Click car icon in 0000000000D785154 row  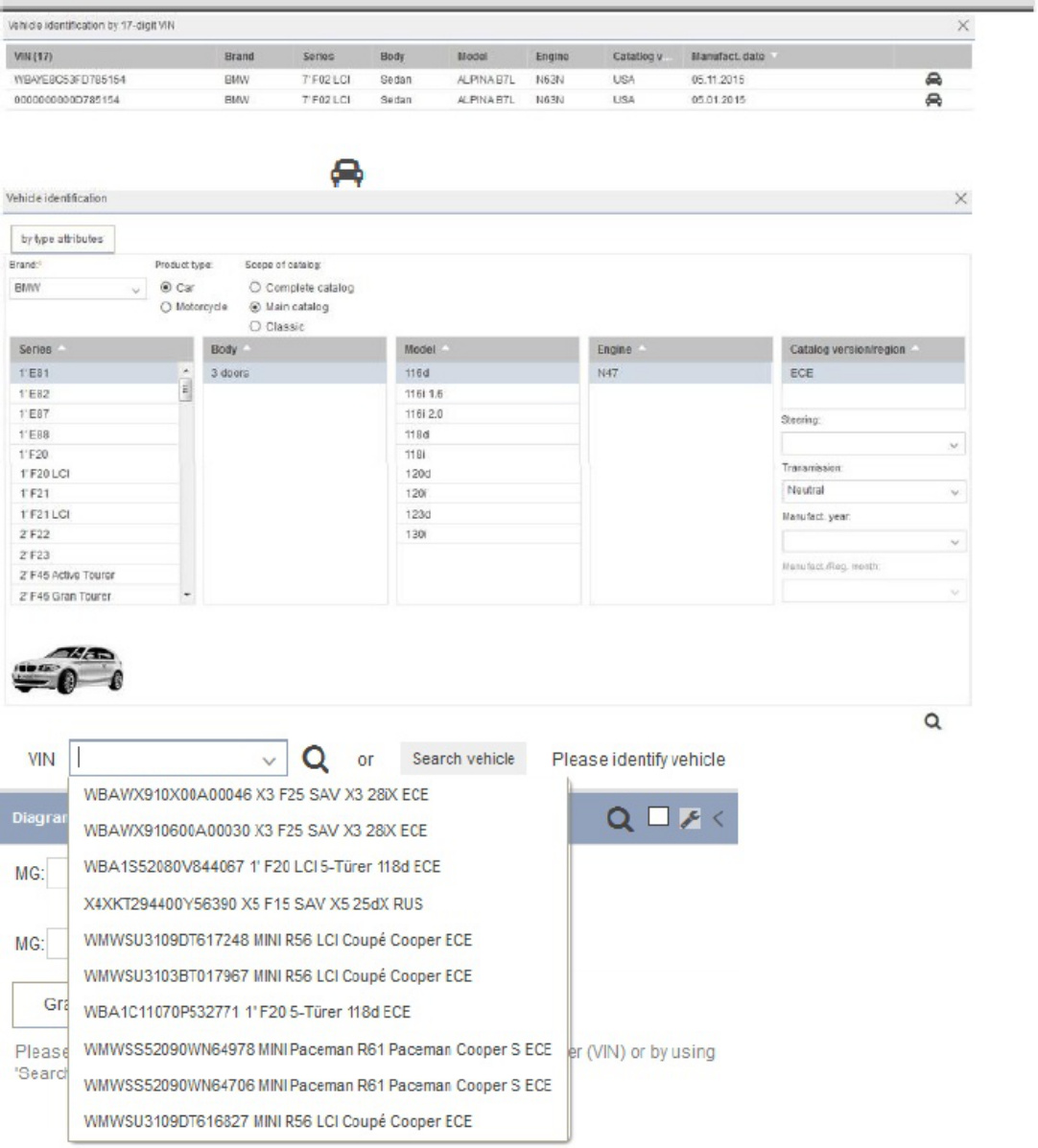click(x=933, y=100)
